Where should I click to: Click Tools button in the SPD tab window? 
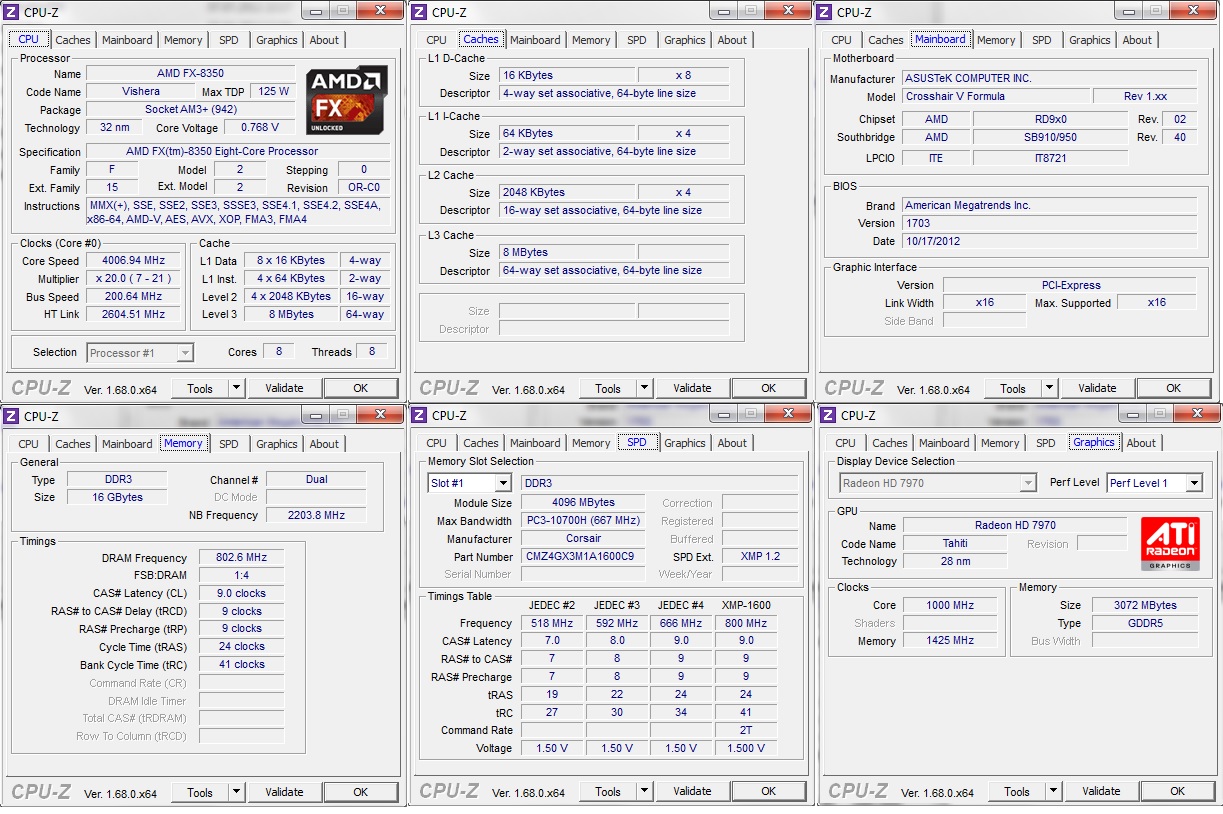(x=608, y=791)
